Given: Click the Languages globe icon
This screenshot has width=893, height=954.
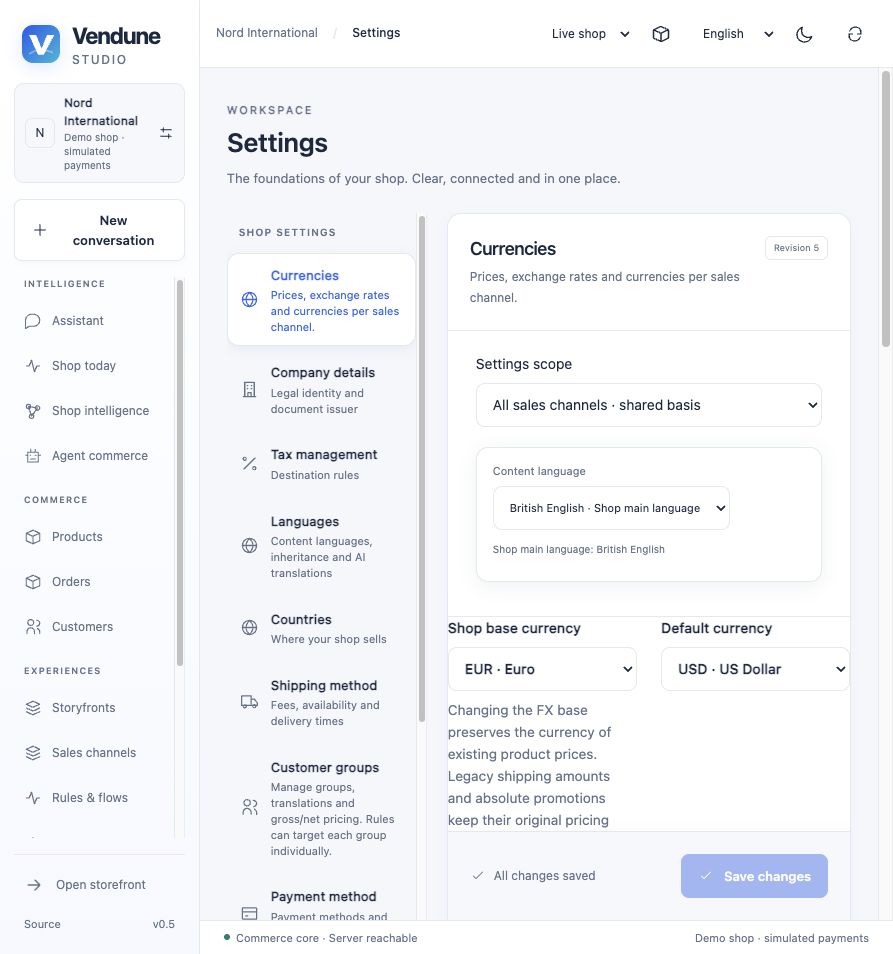Looking at the screenshot, I should click(x=249, y=545).
